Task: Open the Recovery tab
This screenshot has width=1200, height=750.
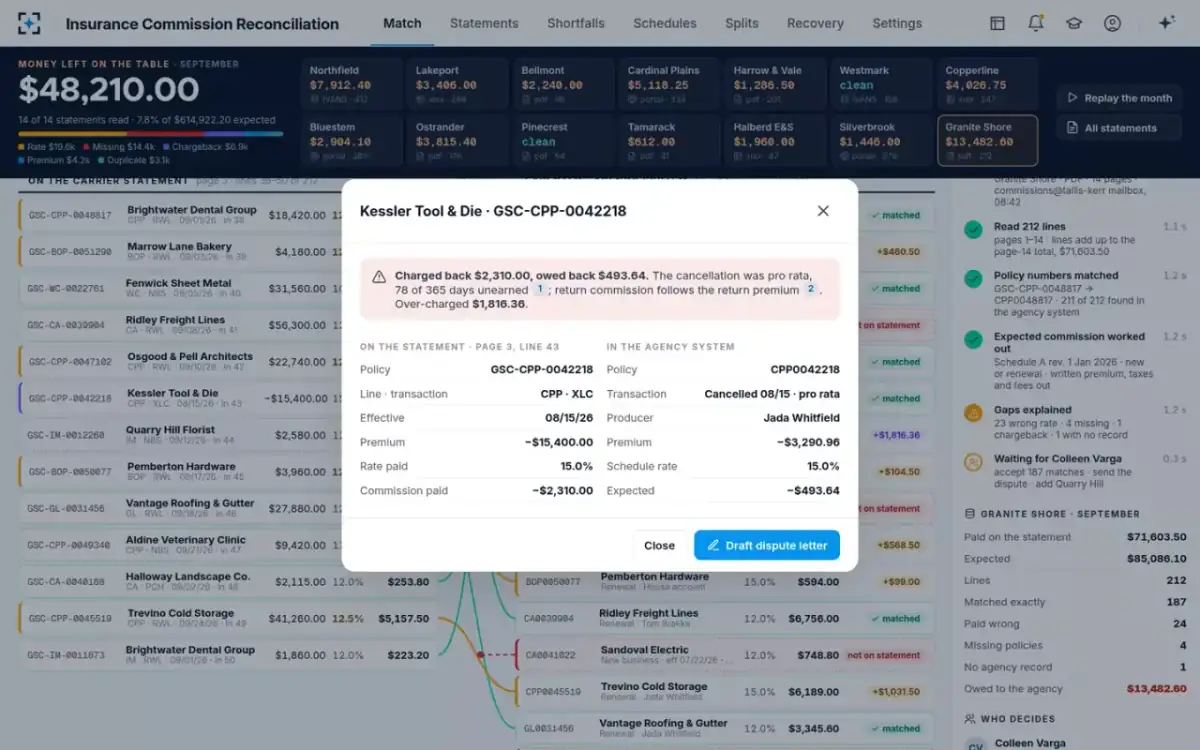Action: tap(815, 23)
